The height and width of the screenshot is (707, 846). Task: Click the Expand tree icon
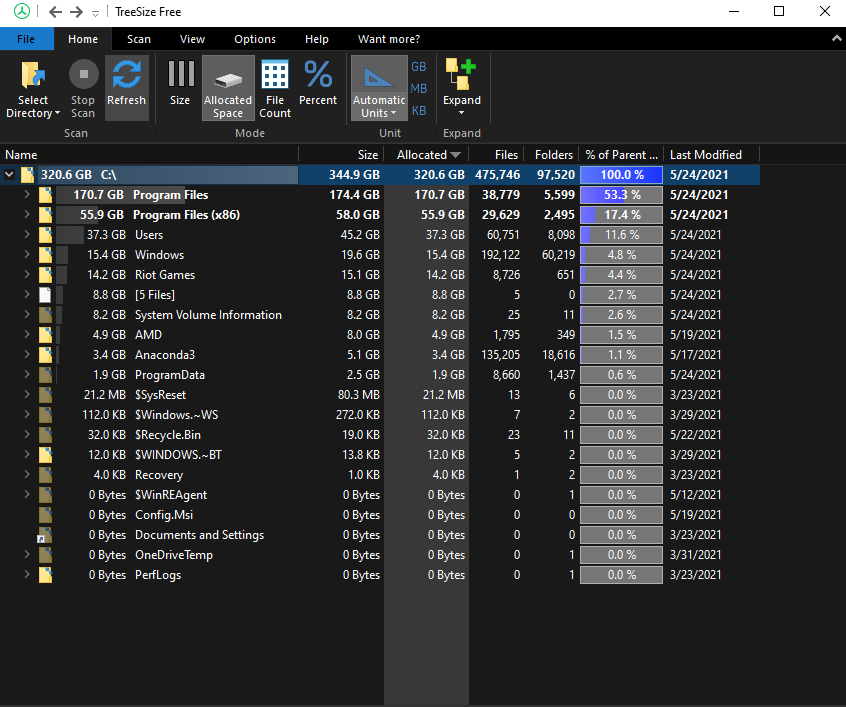tap(461, 74)
